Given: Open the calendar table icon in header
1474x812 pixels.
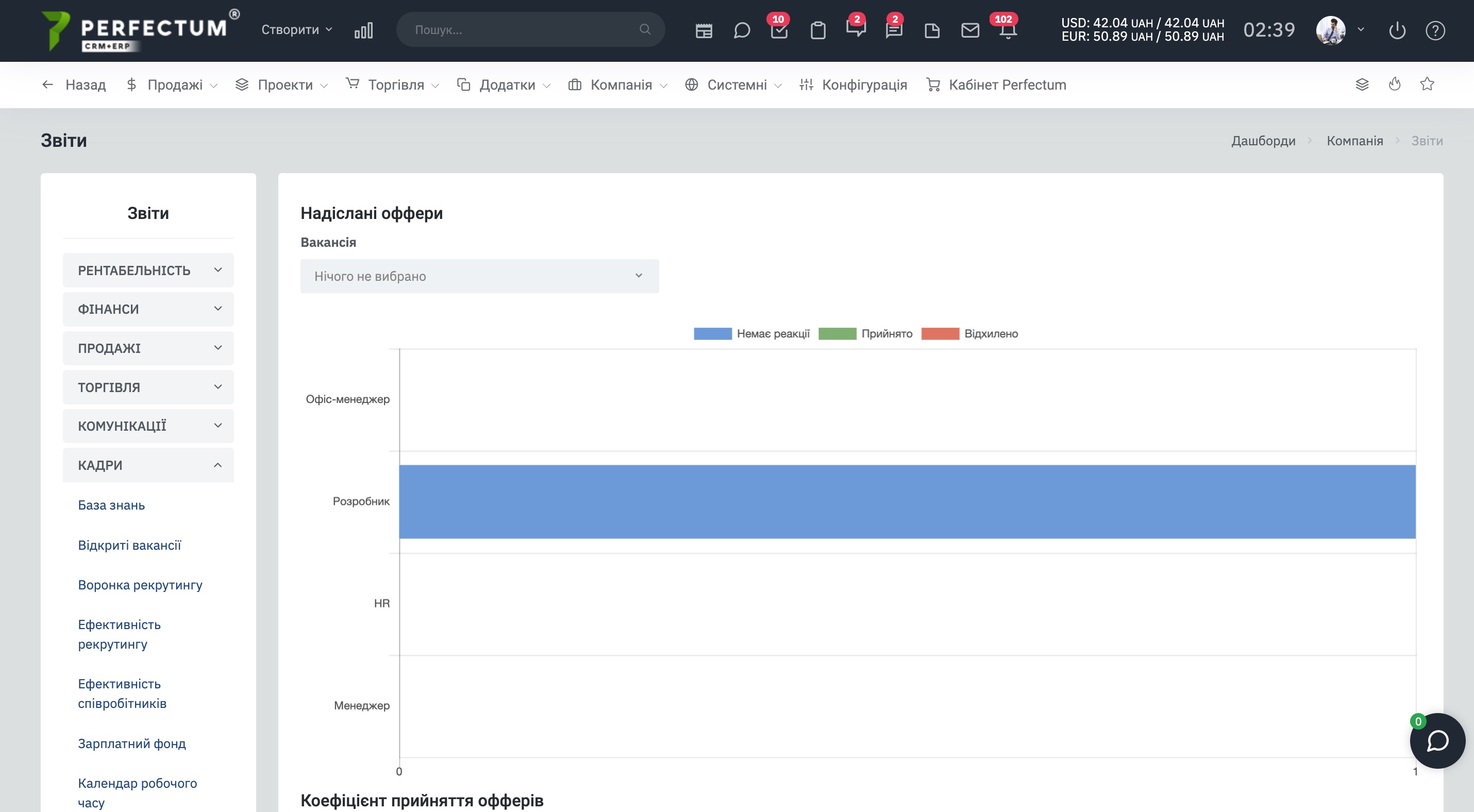Looking at the screenshot, I should pyautogui.click(x=704, y=30).
